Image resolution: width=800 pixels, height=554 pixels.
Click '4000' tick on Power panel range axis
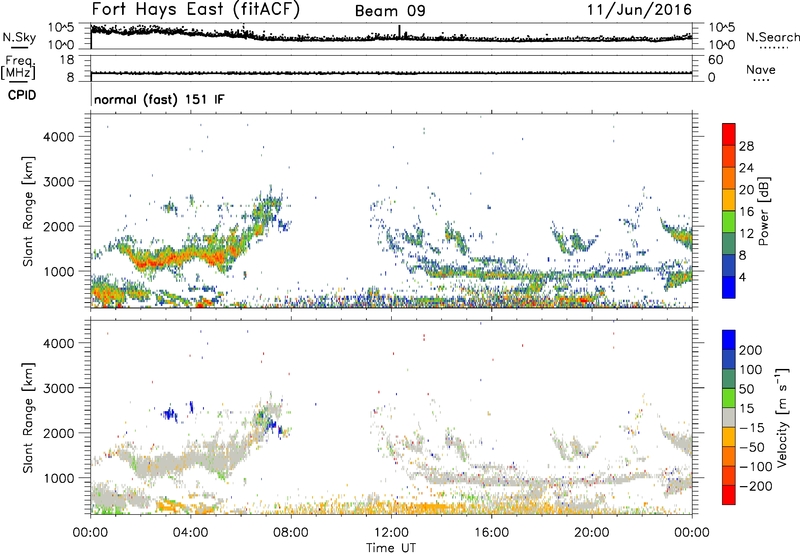59,137
